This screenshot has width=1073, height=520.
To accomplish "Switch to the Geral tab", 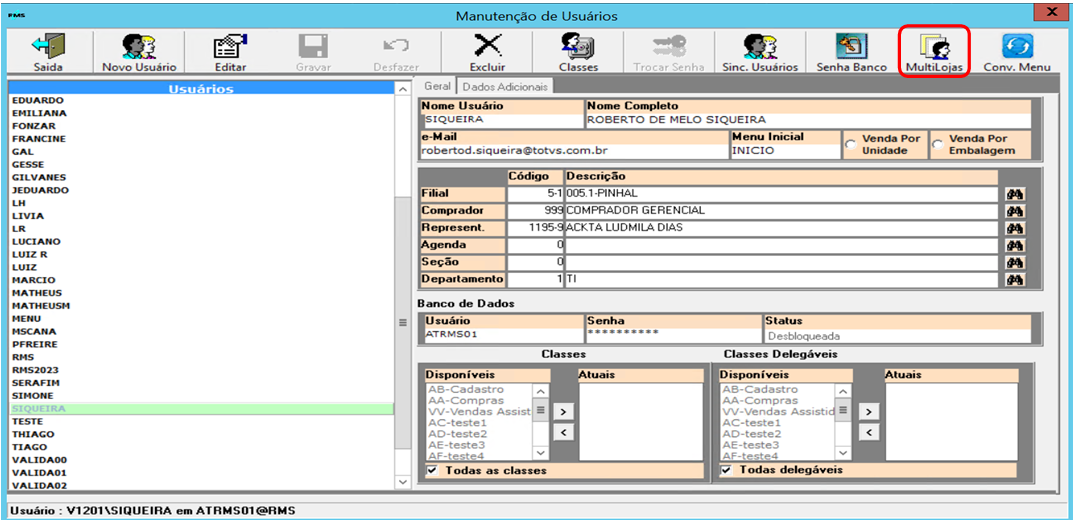I will click(x=437, y=86).
